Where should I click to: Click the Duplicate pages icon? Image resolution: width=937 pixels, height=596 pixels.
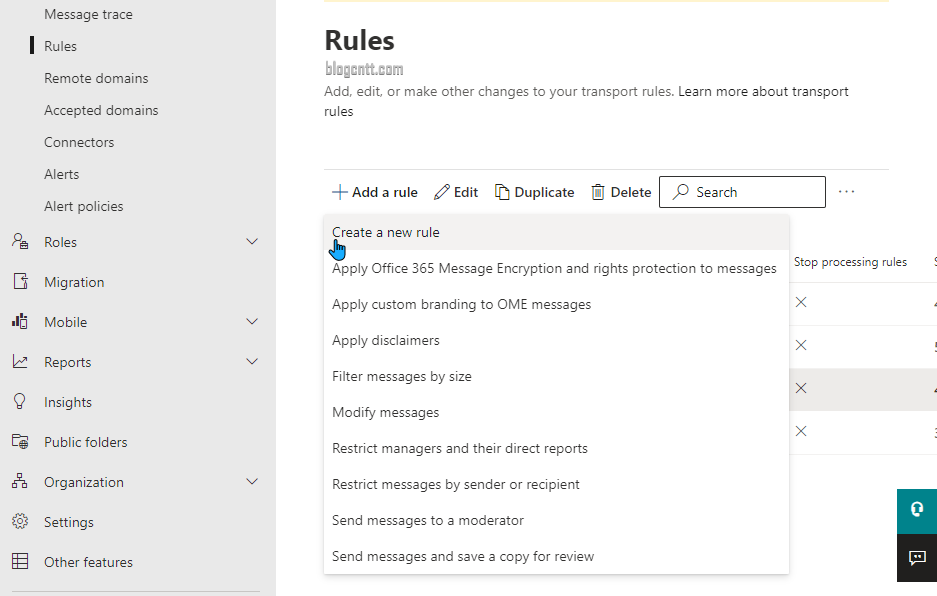pyautogui.click(x=502, y=192)
